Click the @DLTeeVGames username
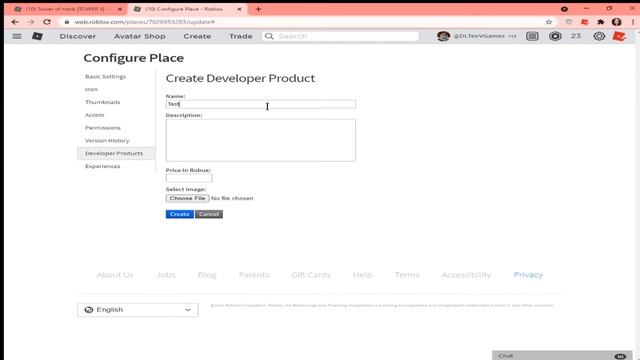This screenshot has width=640, height=360. point(479,36)
